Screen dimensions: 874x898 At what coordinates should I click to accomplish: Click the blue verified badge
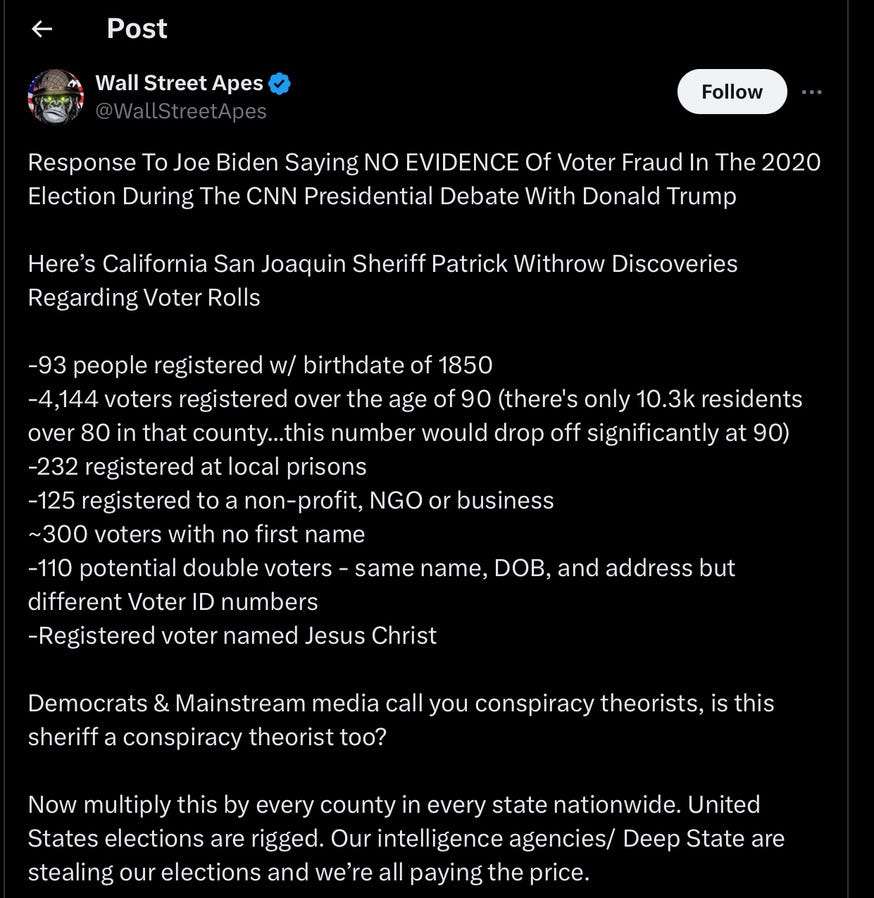280,84
